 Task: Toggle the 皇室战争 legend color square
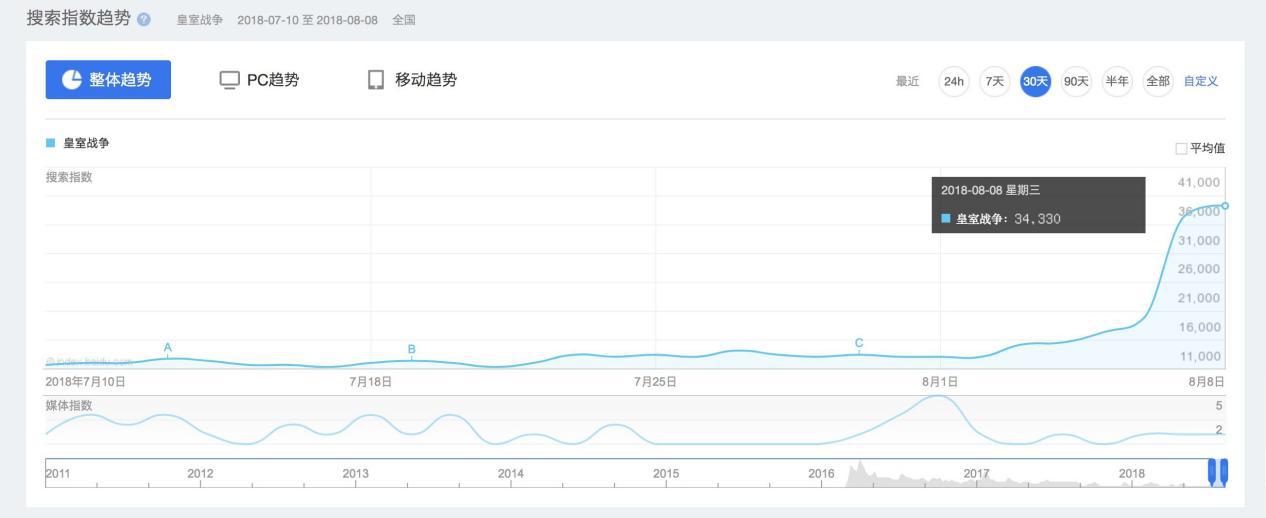point(50,143)
